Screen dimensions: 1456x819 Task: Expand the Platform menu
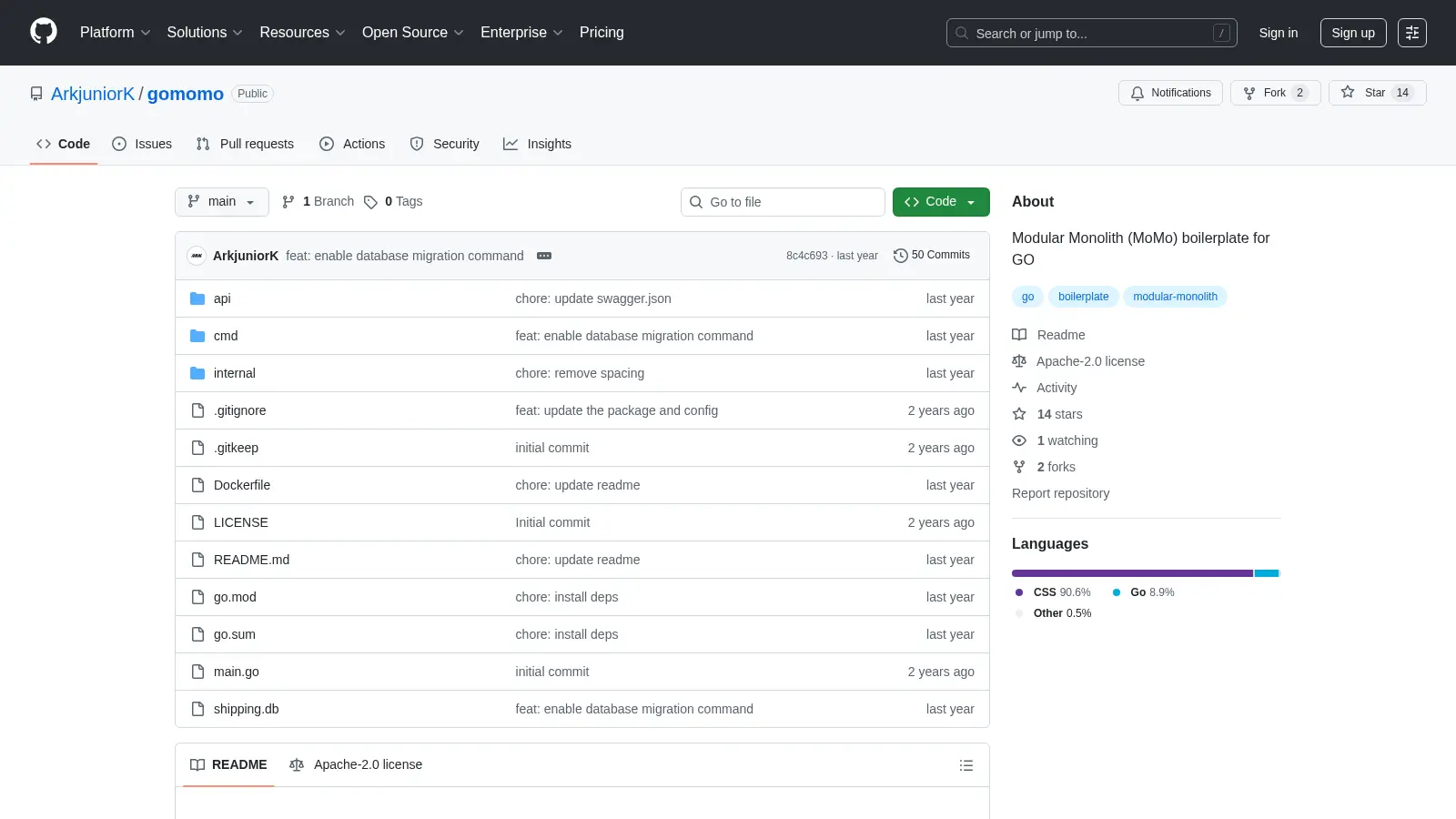pos(116,33)
